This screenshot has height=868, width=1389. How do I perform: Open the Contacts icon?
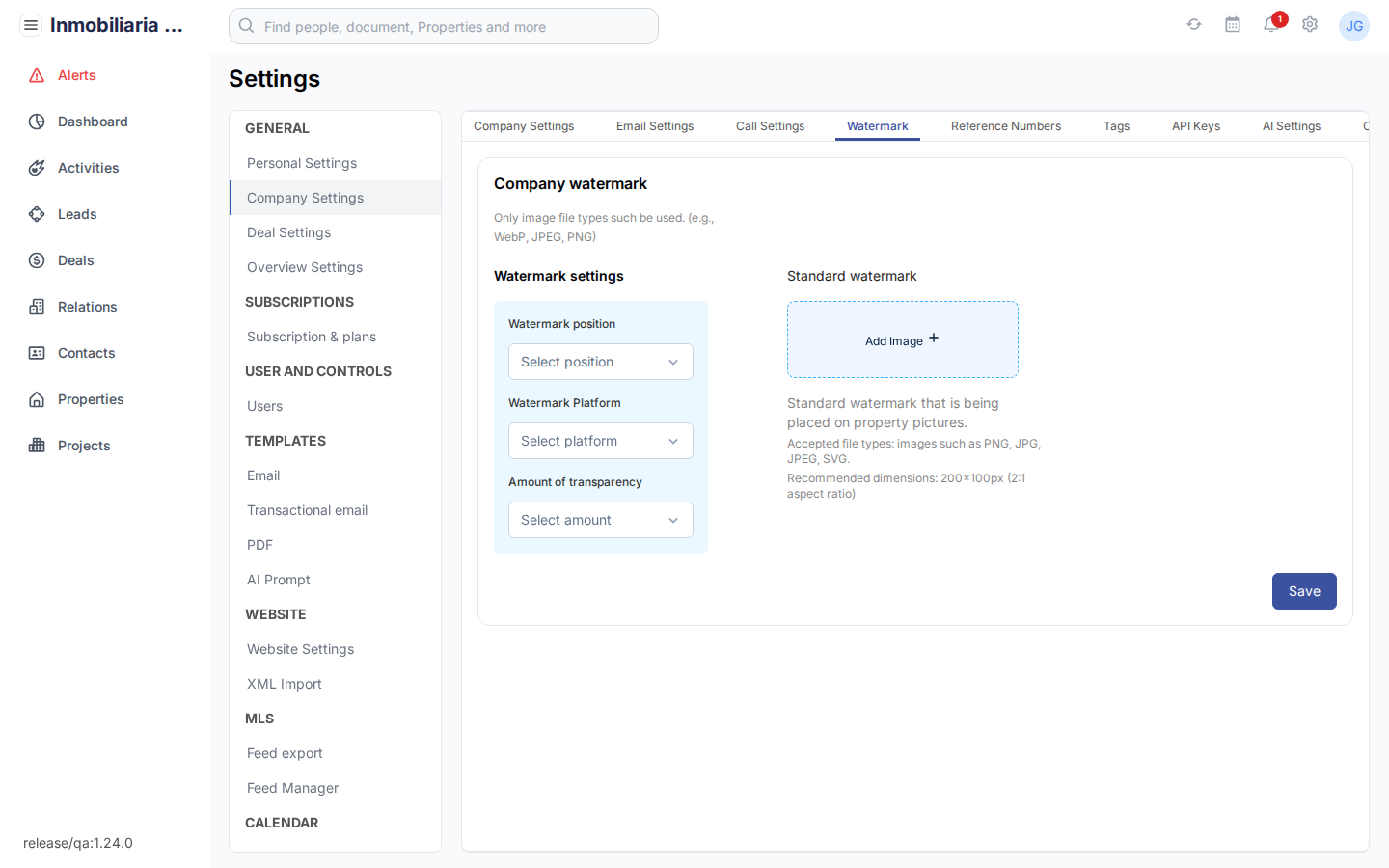click(x=37, y=353)
